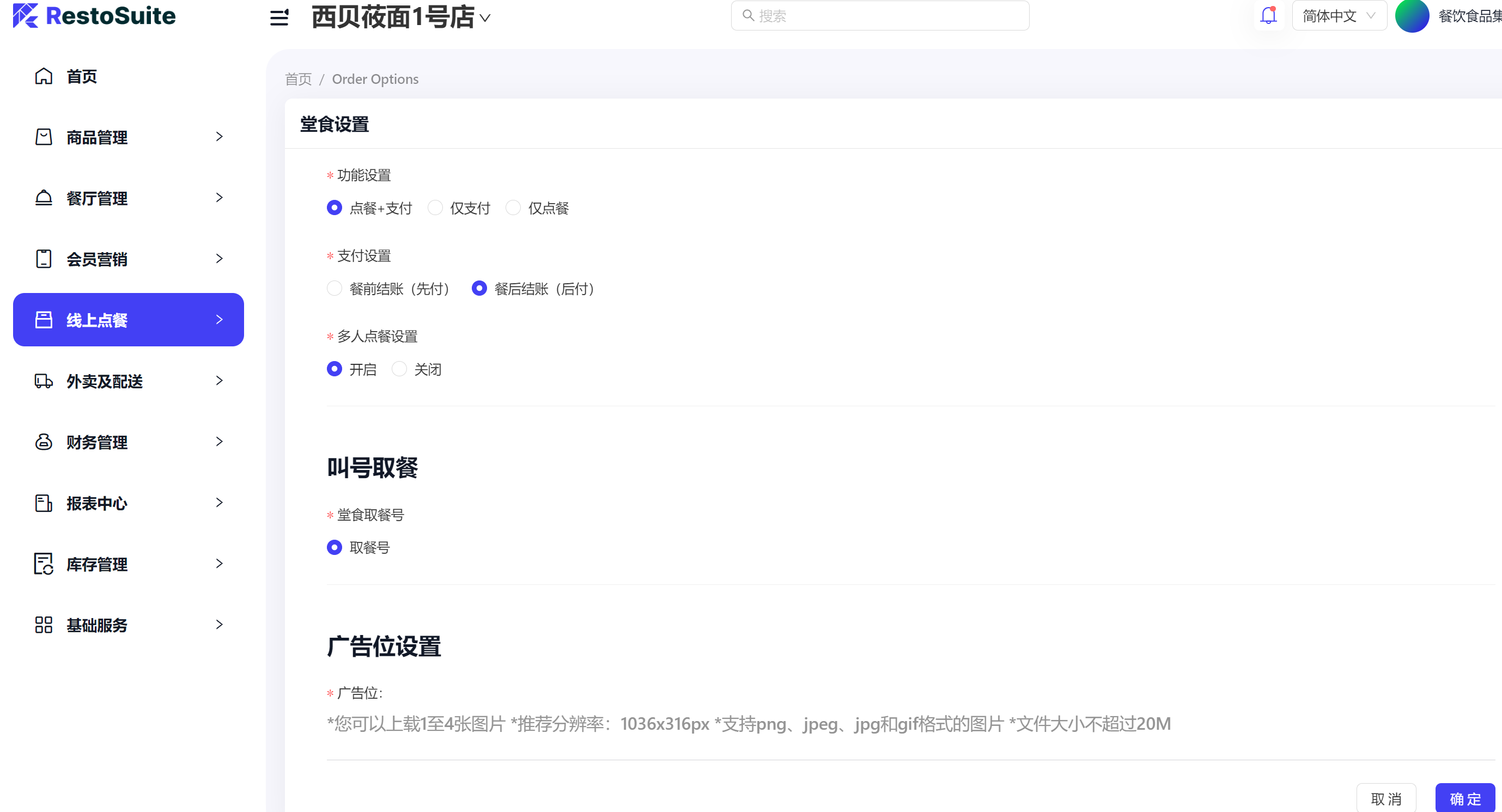Click the 广告位设置 heading
The width and height of the screenshot is (1502, 812).
pos(384,646)
